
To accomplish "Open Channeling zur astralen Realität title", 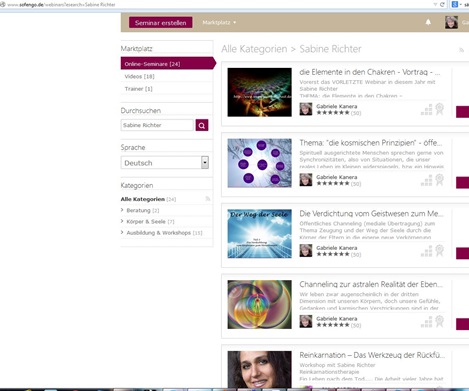I will coord(371,284).
